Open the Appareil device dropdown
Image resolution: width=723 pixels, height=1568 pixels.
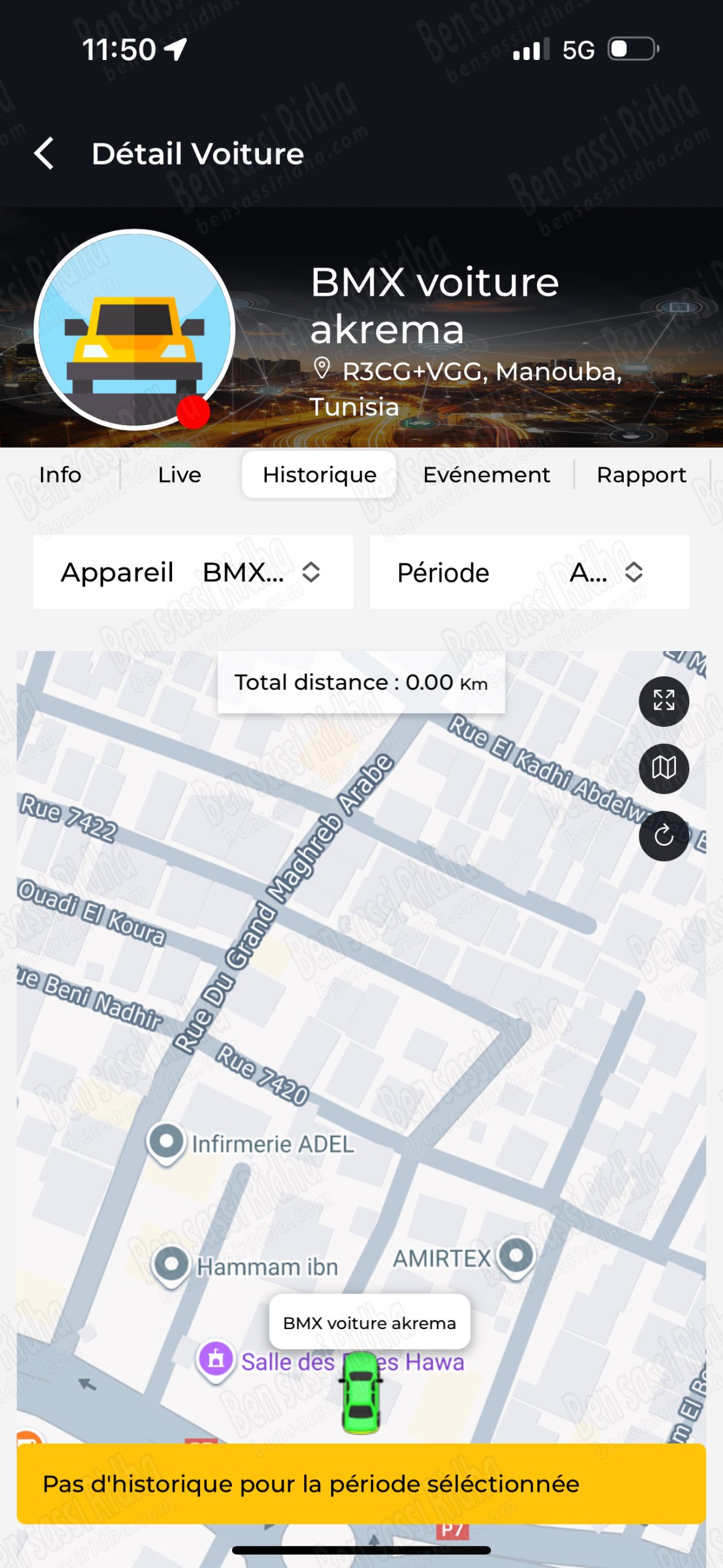tap(193, 572)
